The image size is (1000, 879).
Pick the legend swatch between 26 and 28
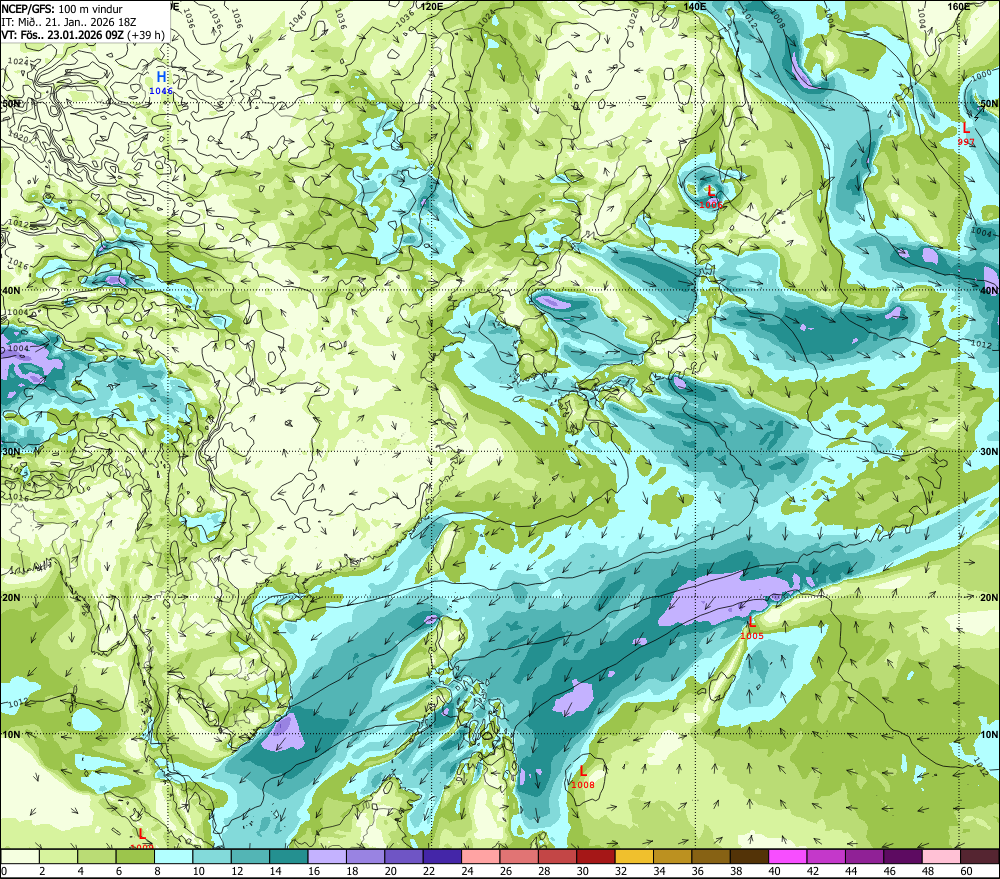pyautogui.click(x=519, y=856)
